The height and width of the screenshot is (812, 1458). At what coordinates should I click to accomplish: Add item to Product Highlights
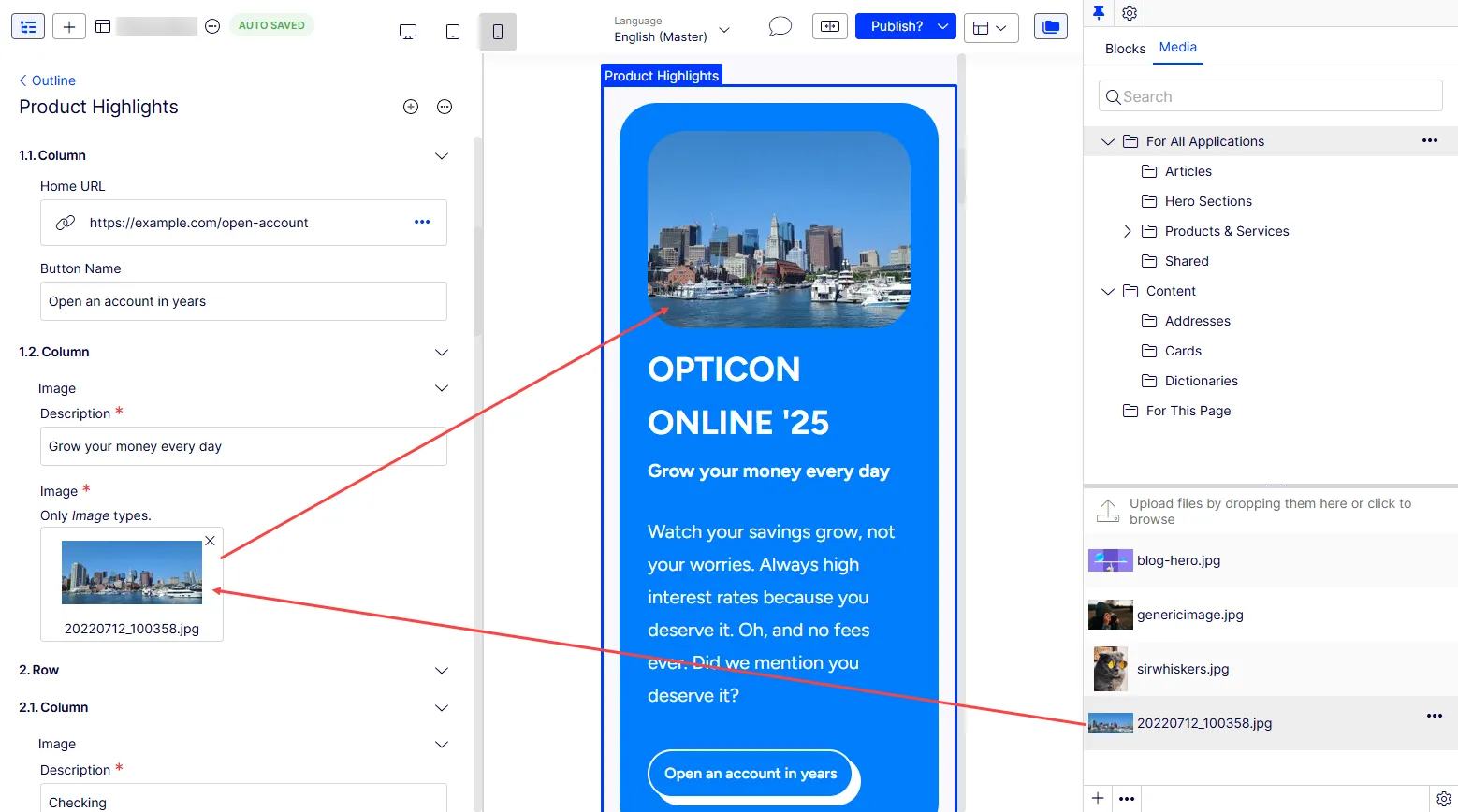411,107
